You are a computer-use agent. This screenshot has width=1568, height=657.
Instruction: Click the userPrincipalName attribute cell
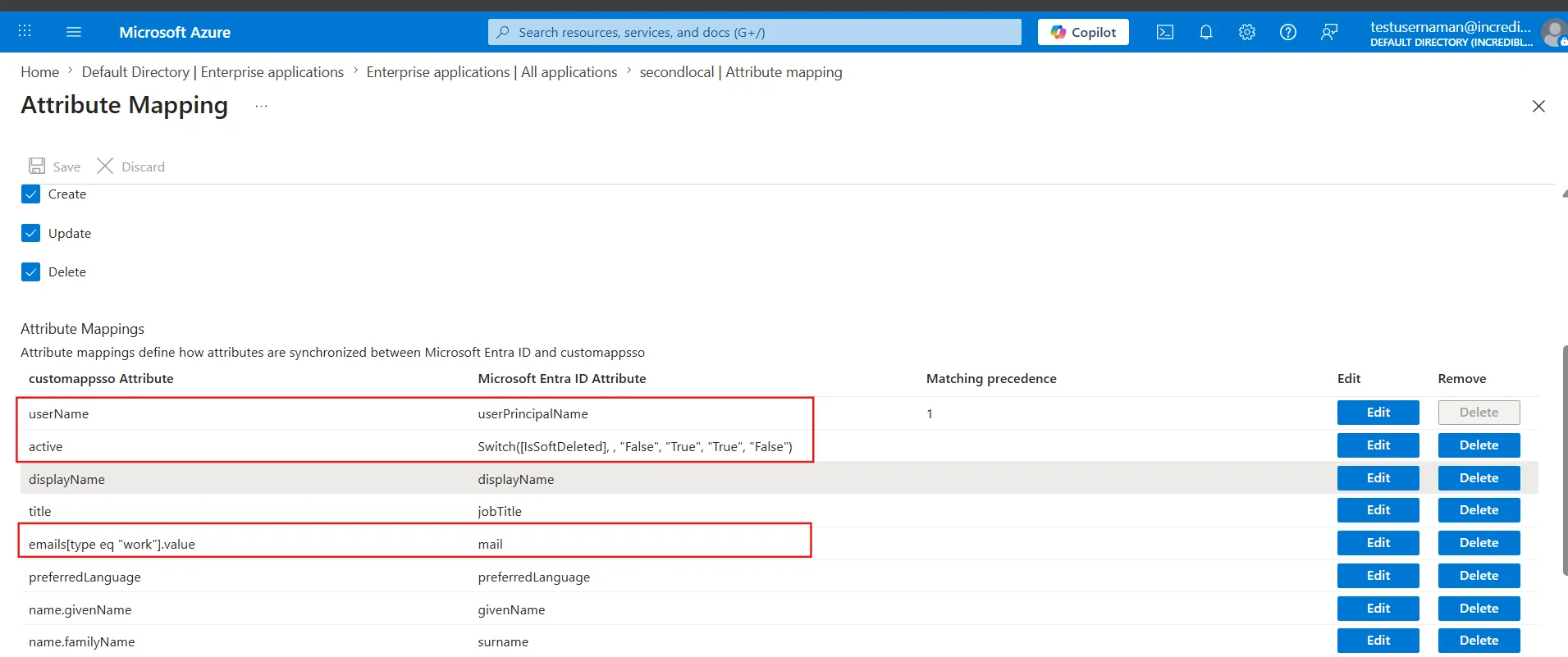click(533, 414)
